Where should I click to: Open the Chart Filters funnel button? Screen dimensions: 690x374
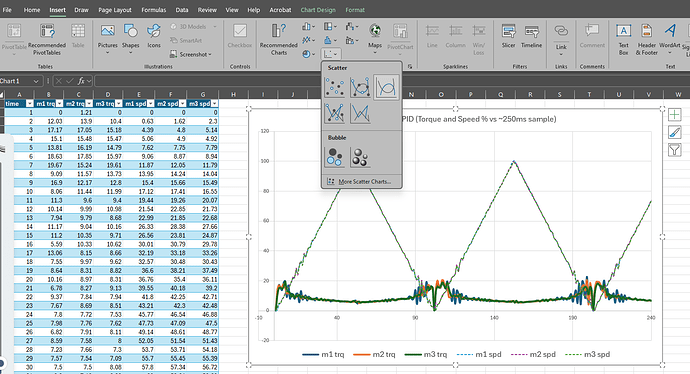click(675, 150)
